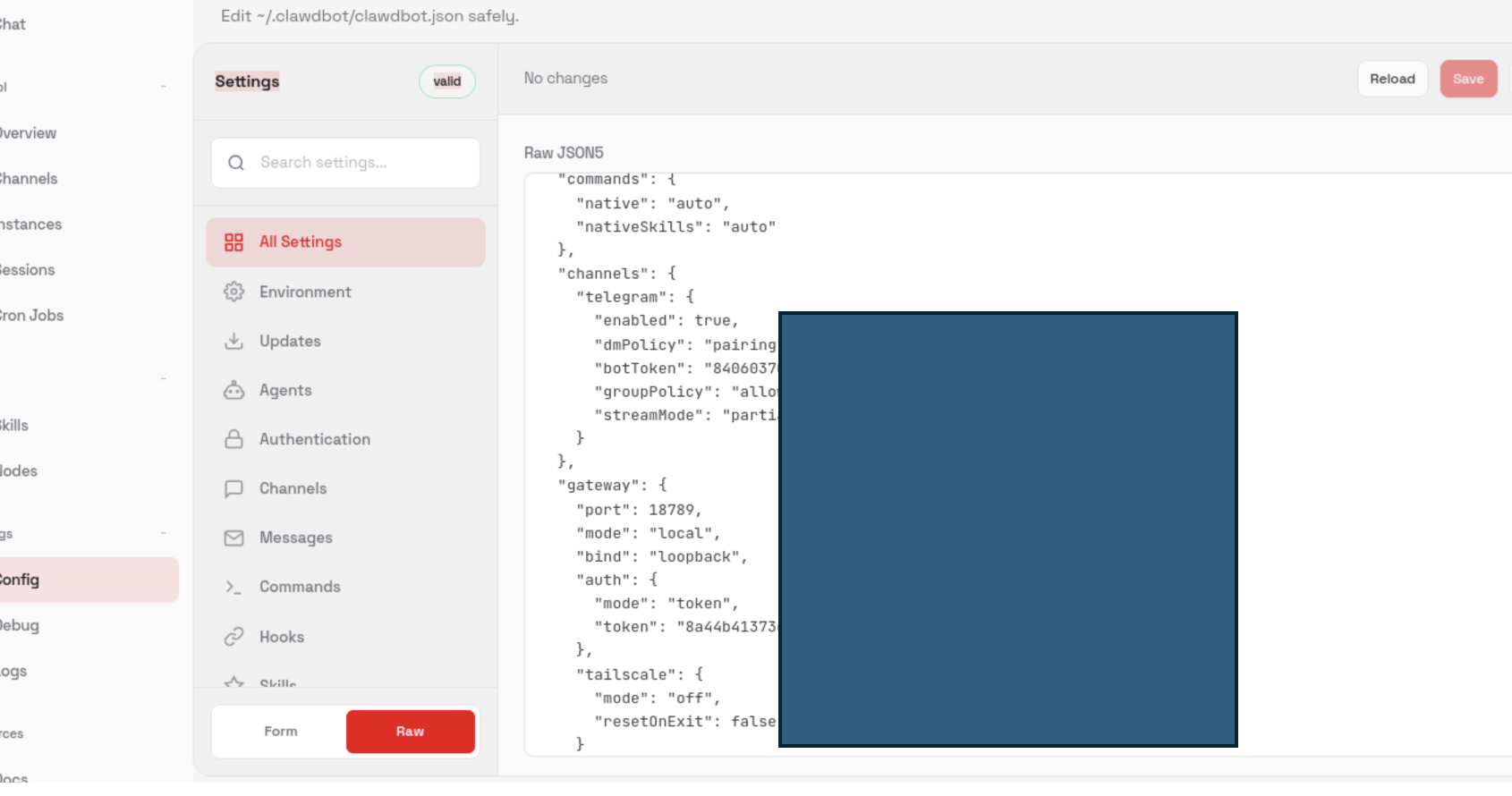Open Cron Jobs in the sidebar
1512x796 pixels.
(x=32, y=316)
